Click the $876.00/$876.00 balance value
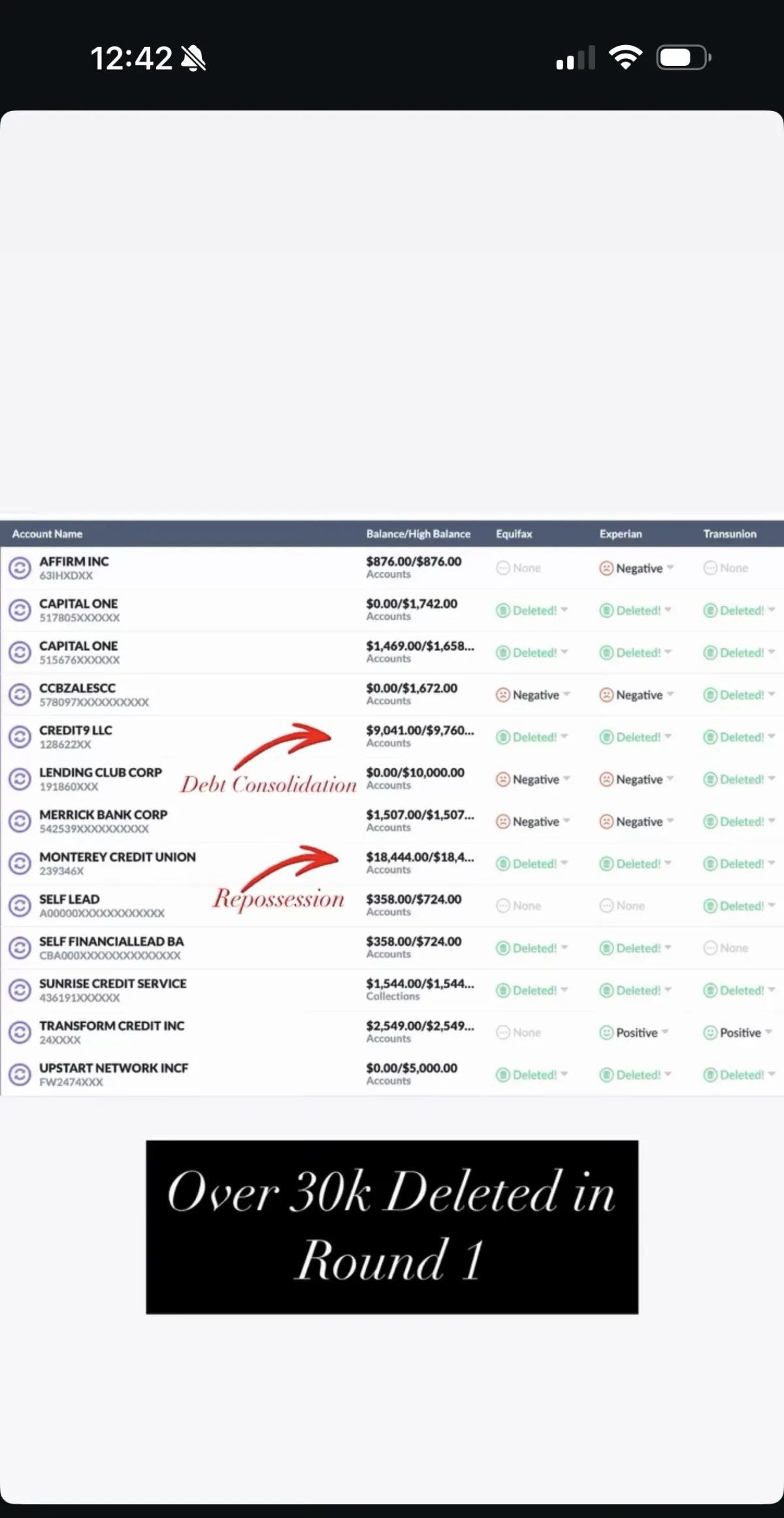Screen dimensions: 784x1518 click(414, 561)
